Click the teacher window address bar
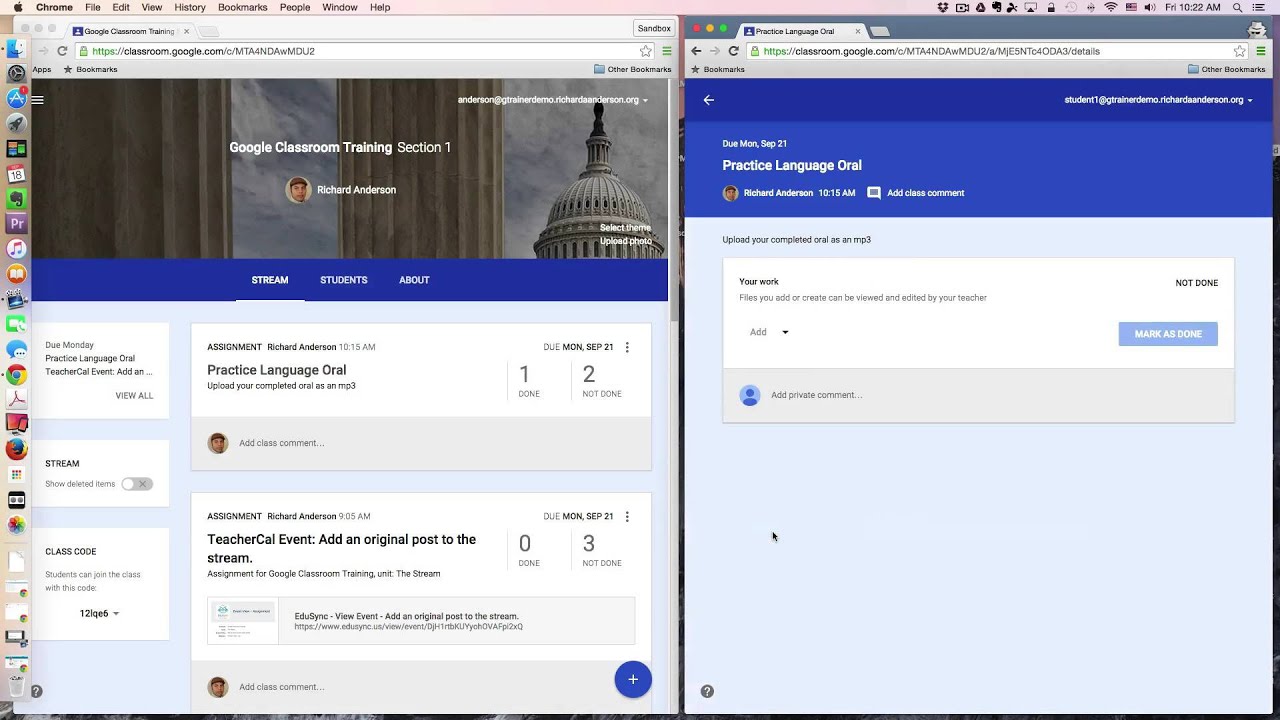This screenshot has width=1280, height=720. click(365, 51)
